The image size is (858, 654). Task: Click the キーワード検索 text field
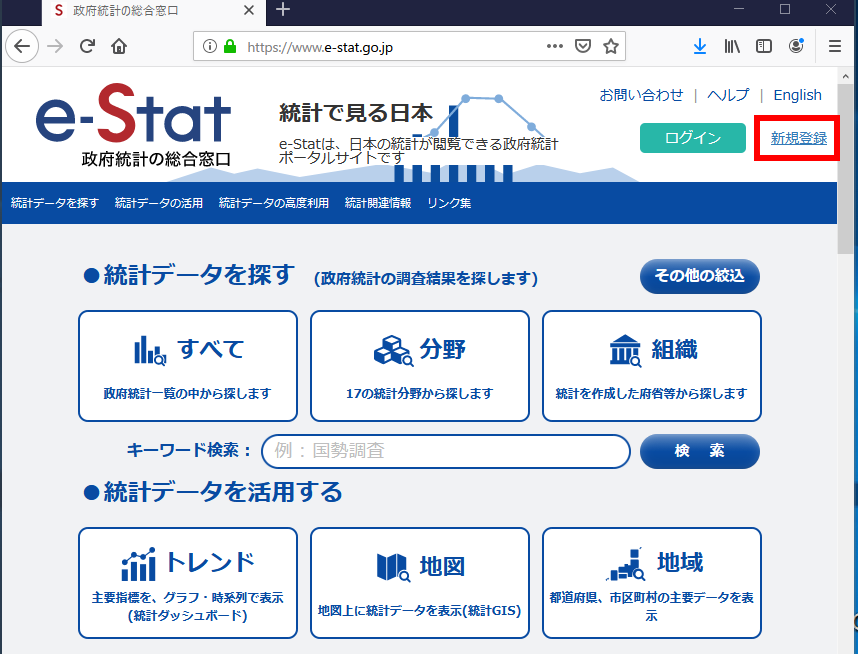coord(446,452)
